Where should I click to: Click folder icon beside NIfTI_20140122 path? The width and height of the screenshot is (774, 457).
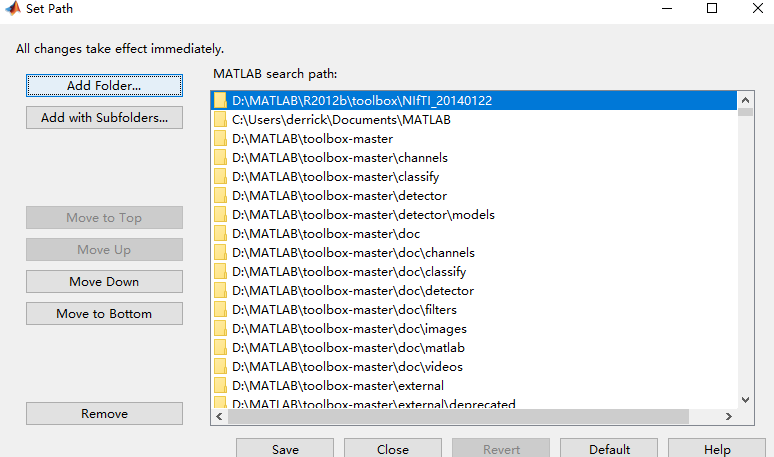220,101
